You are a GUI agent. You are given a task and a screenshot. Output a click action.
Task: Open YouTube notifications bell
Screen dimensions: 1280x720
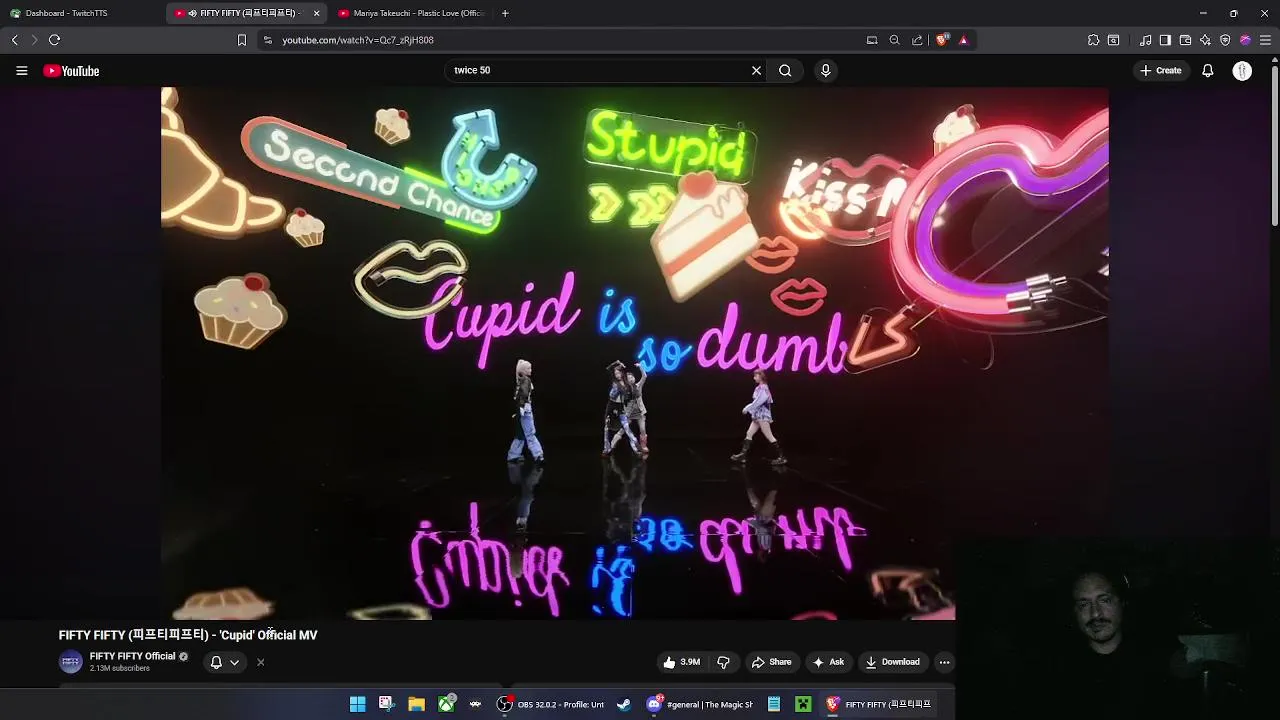pos(1207,70)
